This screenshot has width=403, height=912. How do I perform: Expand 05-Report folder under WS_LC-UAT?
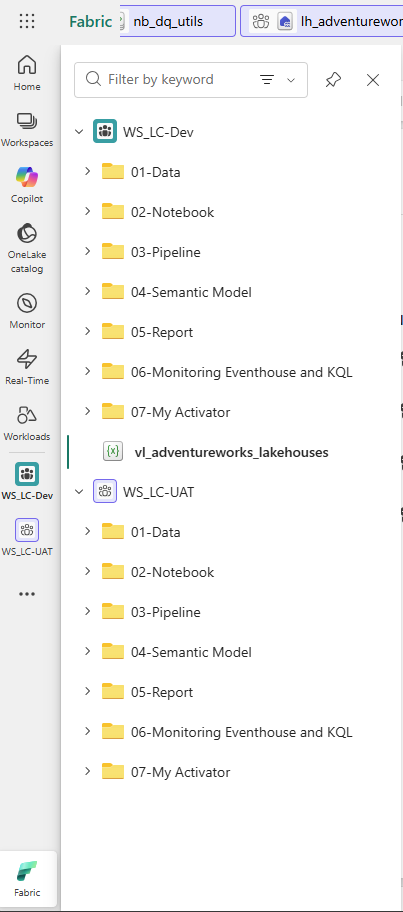pyautogui.click(x=88, y=692)
